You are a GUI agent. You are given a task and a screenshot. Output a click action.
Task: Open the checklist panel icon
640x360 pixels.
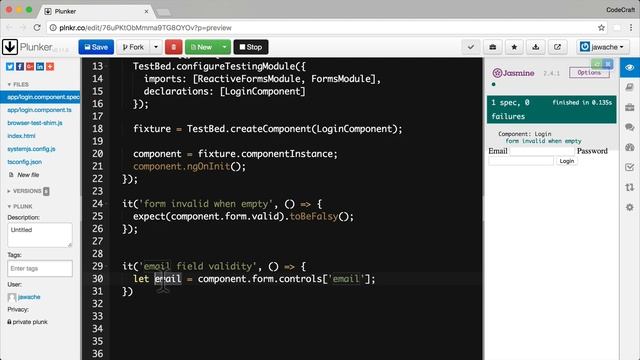pos(630,167)
